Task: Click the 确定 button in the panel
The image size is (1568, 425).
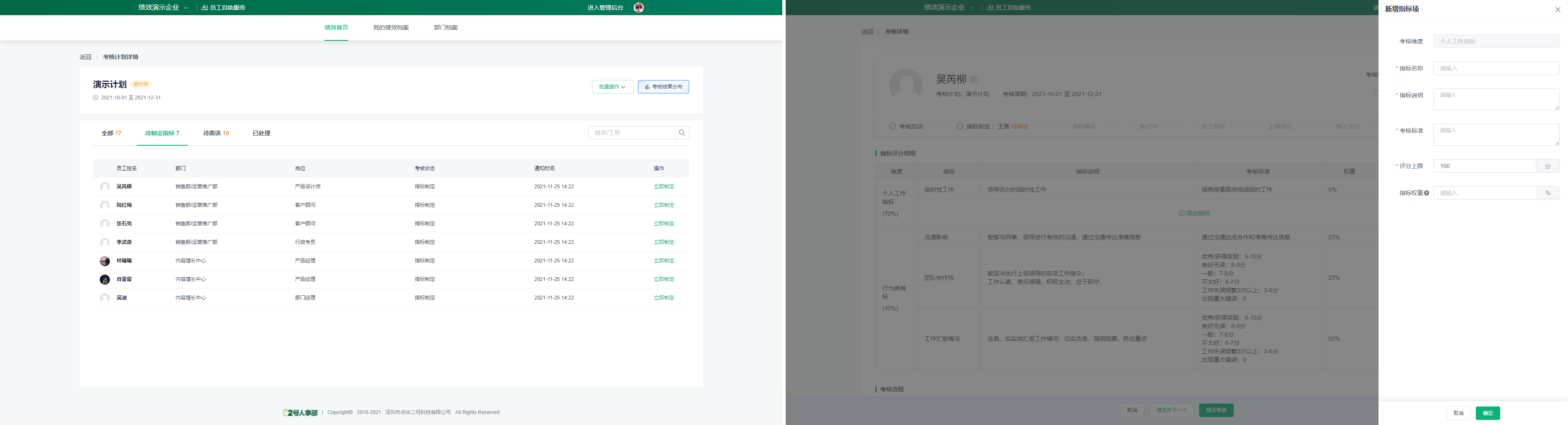Action: pyautogui.click(x=1487, y=413)
